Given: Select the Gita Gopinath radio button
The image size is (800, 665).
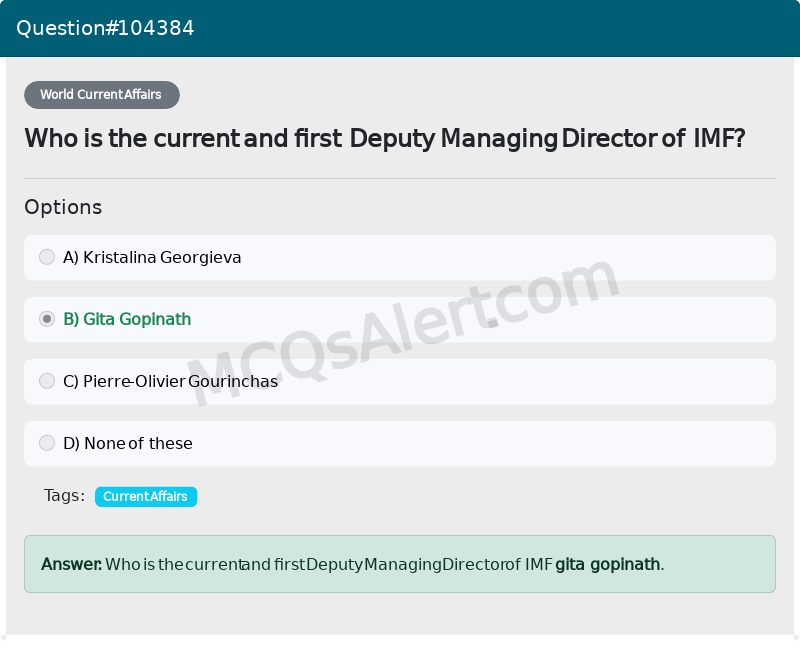Looking at the screenshot, I should tap(47, 319).
